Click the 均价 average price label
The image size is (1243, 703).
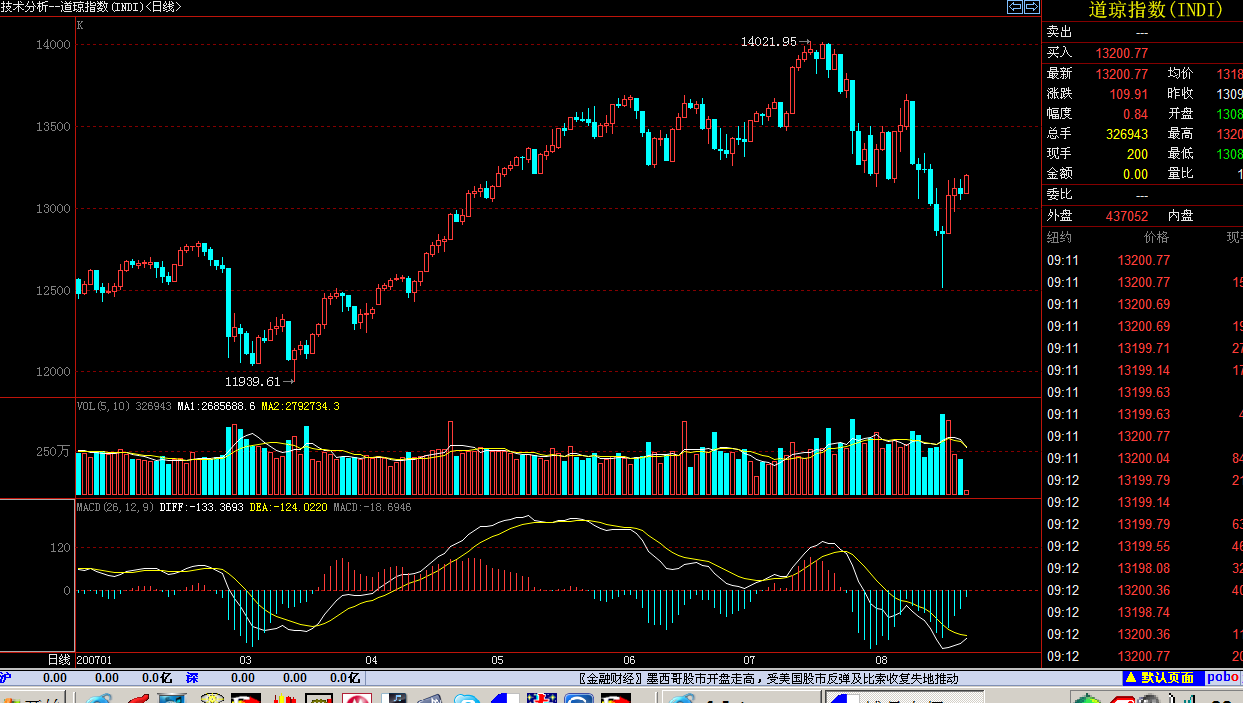click(1180, 74)
